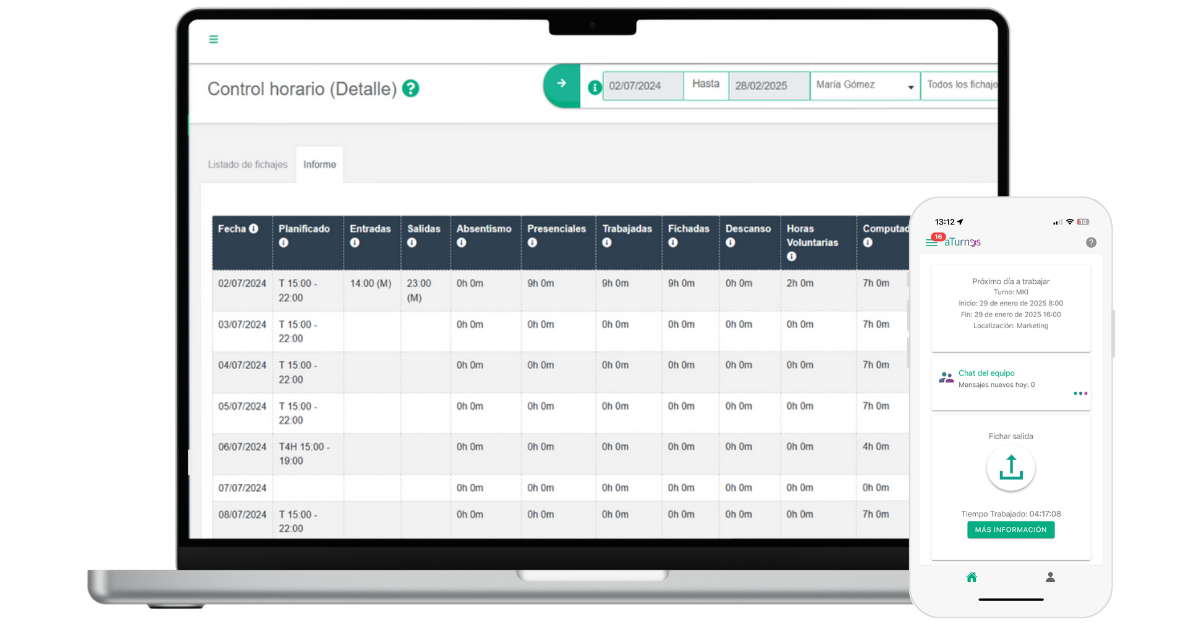Tap the Fichar salida clock-out icon

1010,468
